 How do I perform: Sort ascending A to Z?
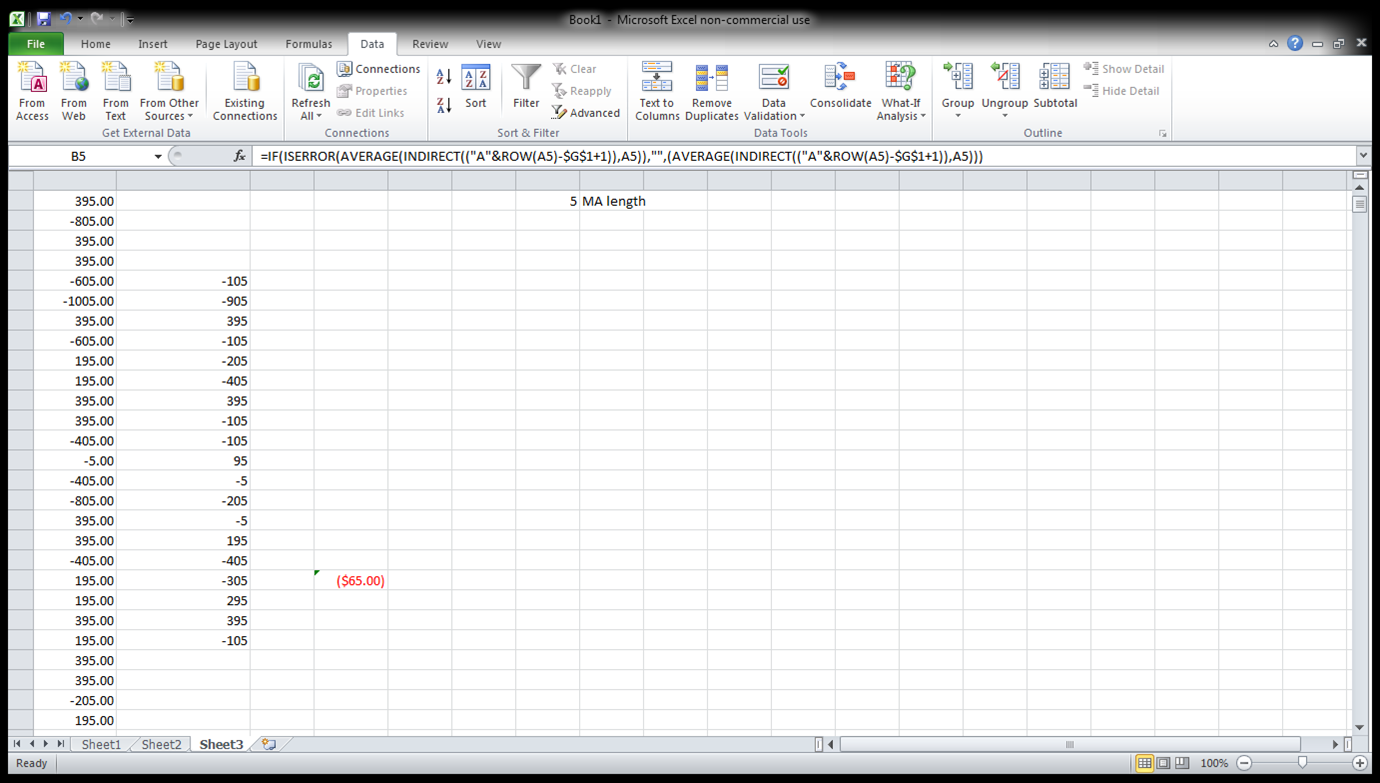444,75
